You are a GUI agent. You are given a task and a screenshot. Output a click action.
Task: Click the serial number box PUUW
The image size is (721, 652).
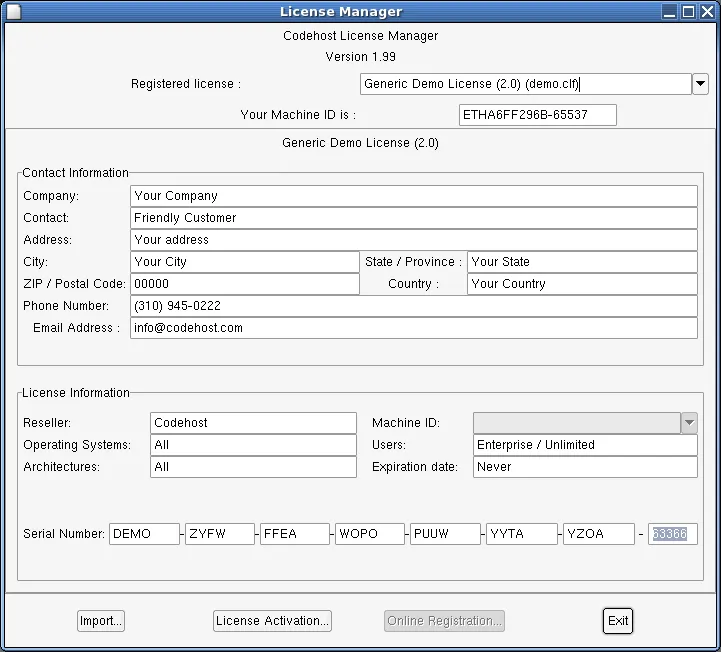tap(445, 534)
